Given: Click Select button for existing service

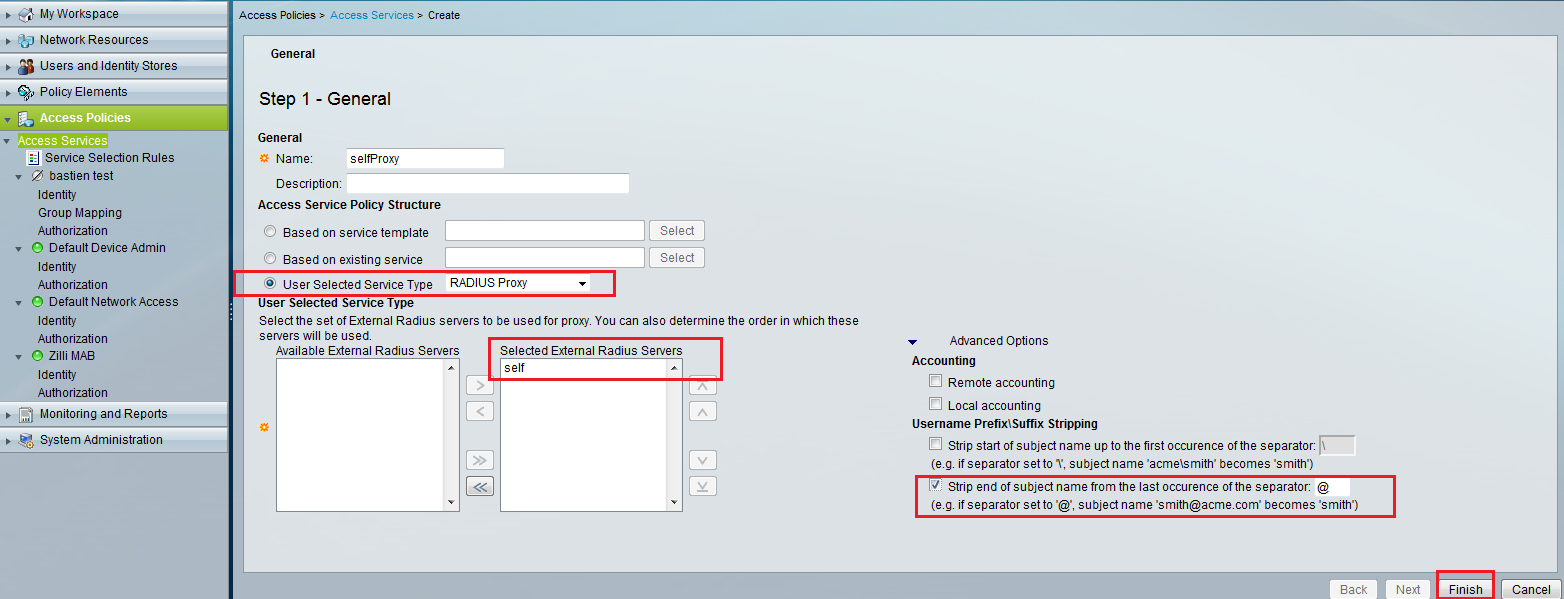Looking at the screenshot, I should (x=677, y=258).
